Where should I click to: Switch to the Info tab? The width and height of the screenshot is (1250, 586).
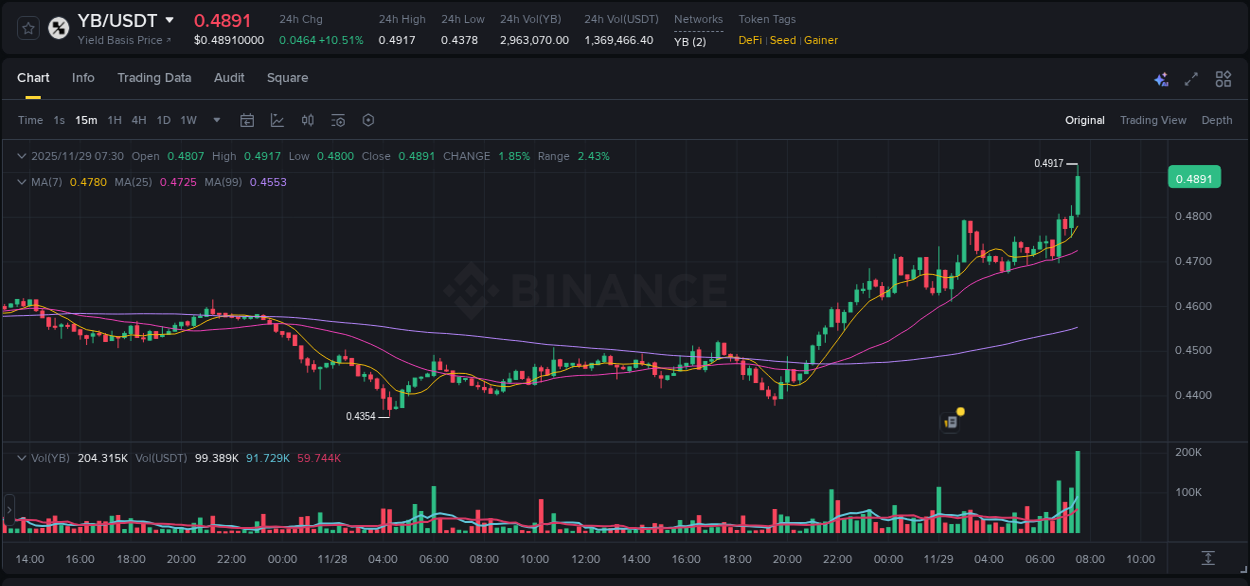(x=83, y=78)
